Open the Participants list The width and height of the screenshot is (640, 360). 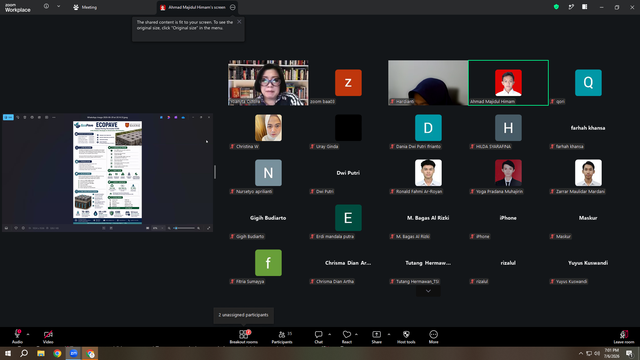(x=282, y=336)
